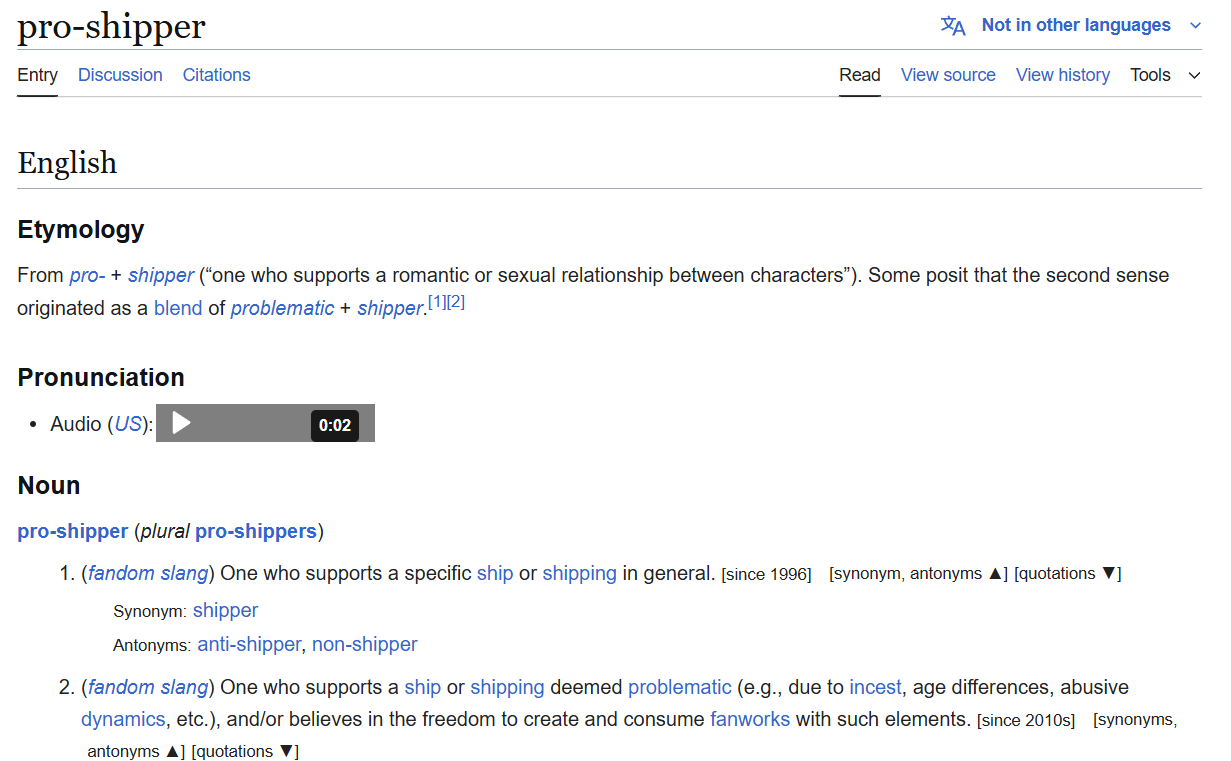Screen dimensions: 1231x761
Task: Open the plural pro-shippers link
Action: (x=256, y=532)
